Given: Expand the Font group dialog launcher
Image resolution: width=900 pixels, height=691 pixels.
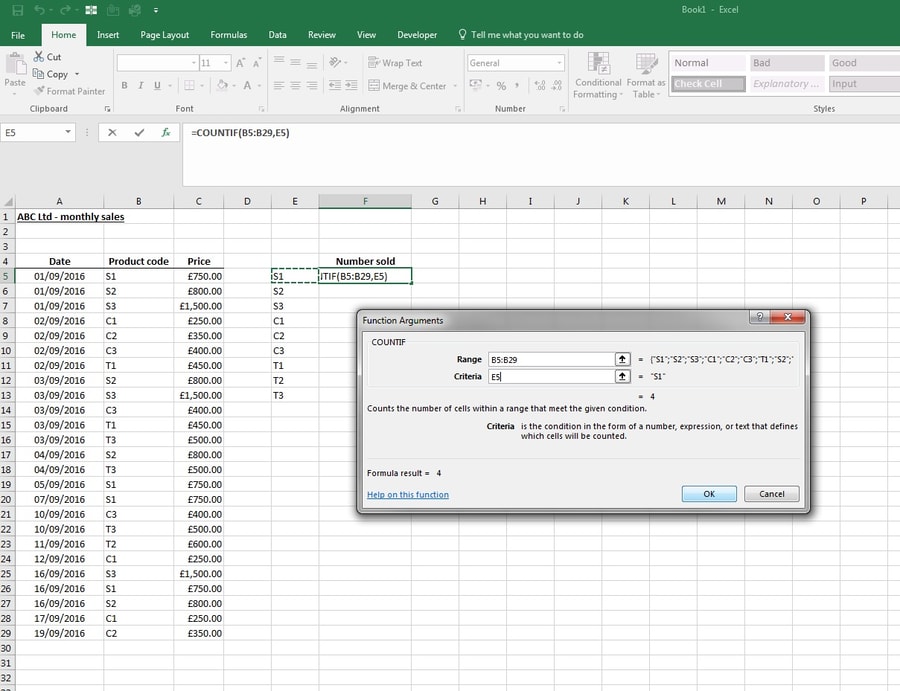Looking at the screenshot, I should (x=262, y=108).
